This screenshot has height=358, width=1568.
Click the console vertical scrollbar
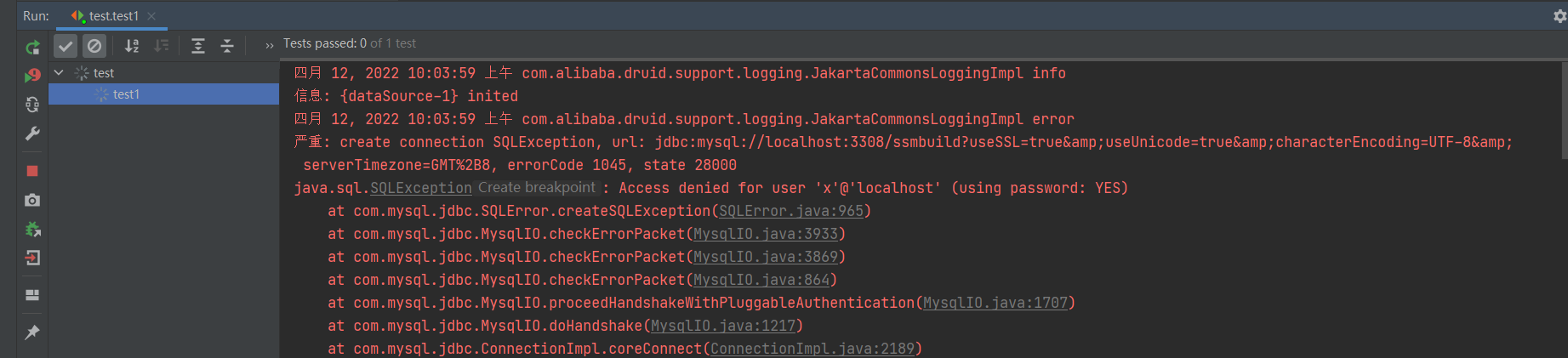pyautogui.click(x=1564, y=111)
